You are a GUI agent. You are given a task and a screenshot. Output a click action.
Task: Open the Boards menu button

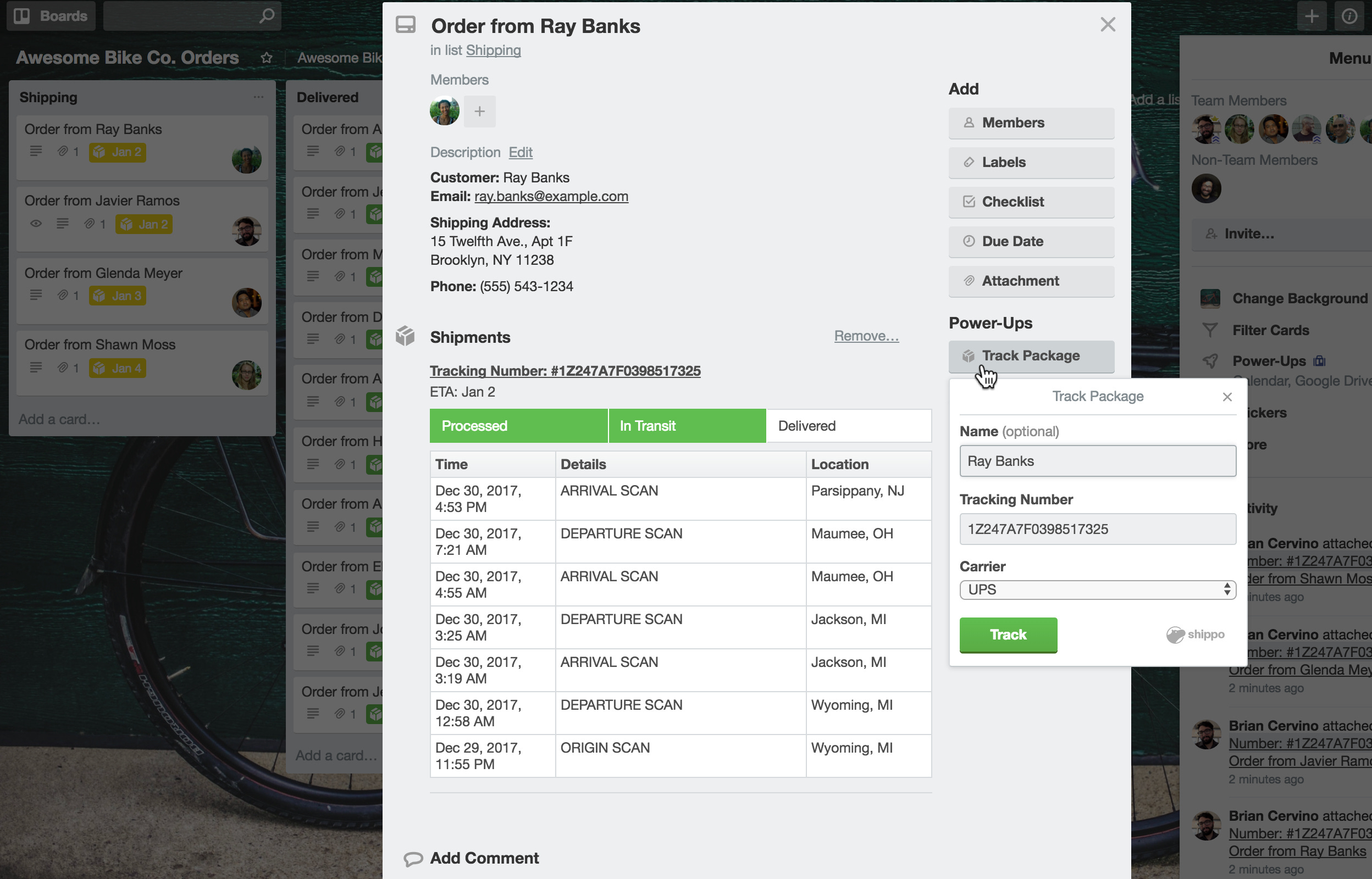(51, 16)
